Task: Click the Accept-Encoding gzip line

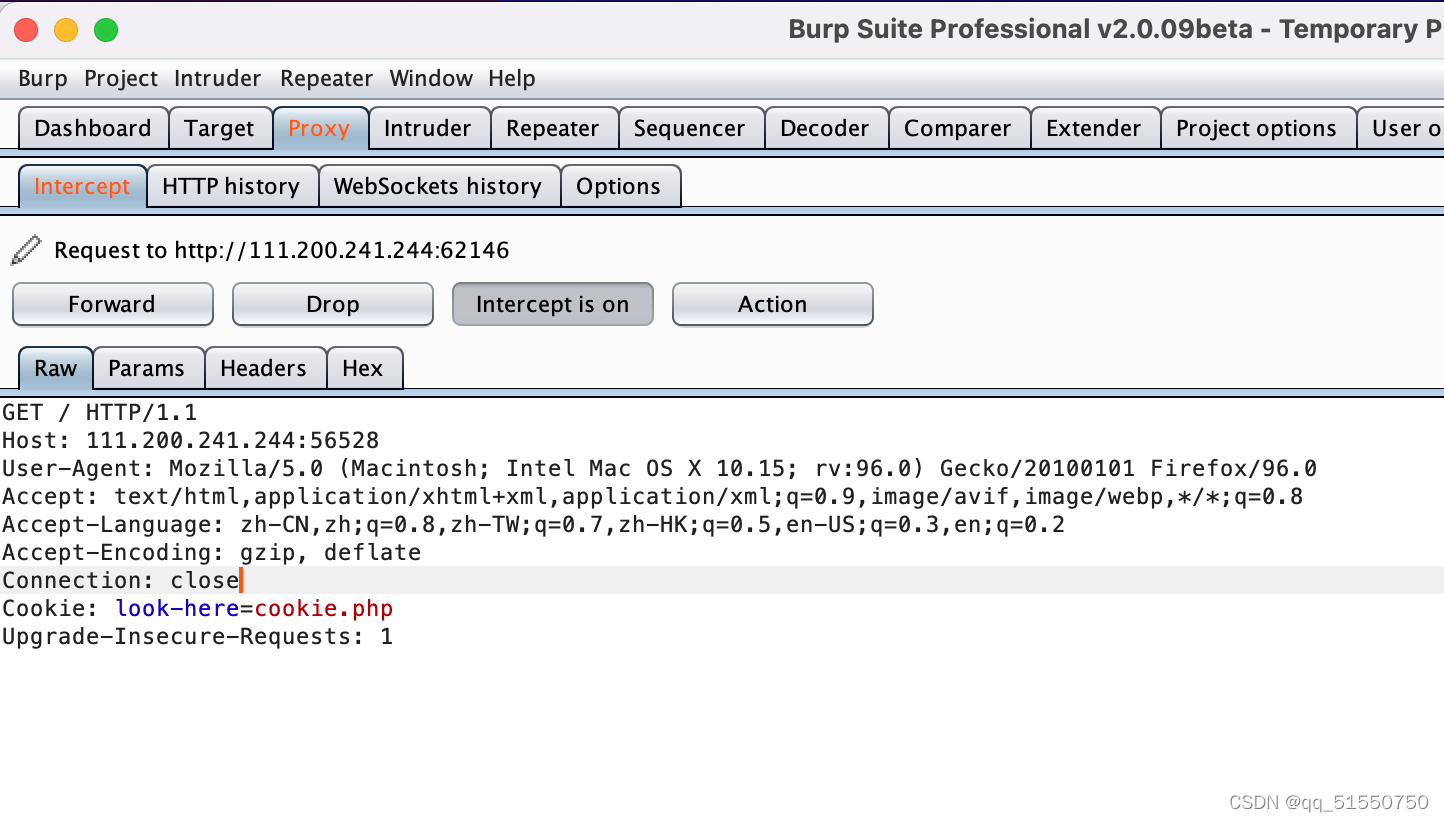Action: [212, 553]
